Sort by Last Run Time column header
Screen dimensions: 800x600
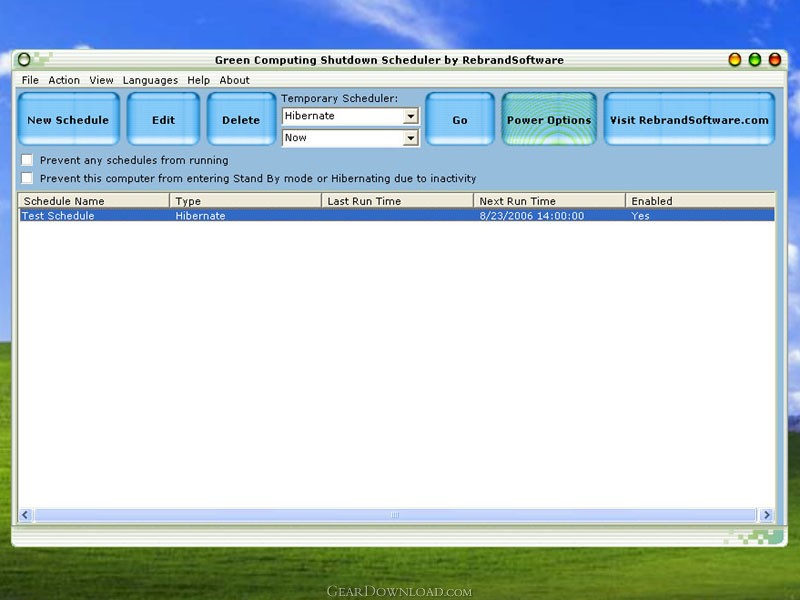[397, 201]
